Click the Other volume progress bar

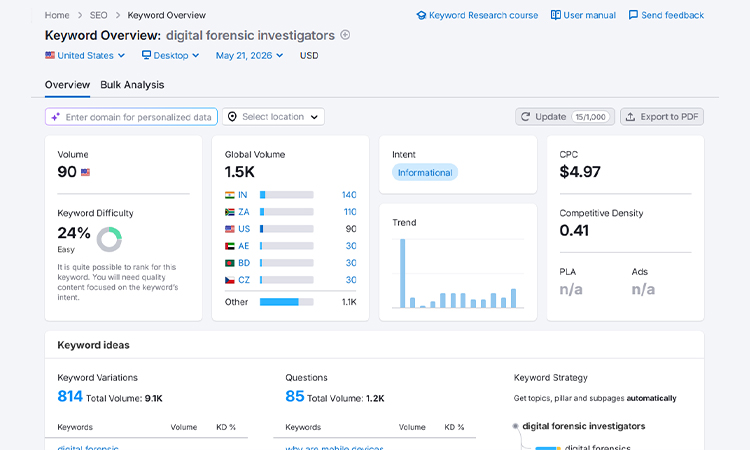click(x=287, y=302)
